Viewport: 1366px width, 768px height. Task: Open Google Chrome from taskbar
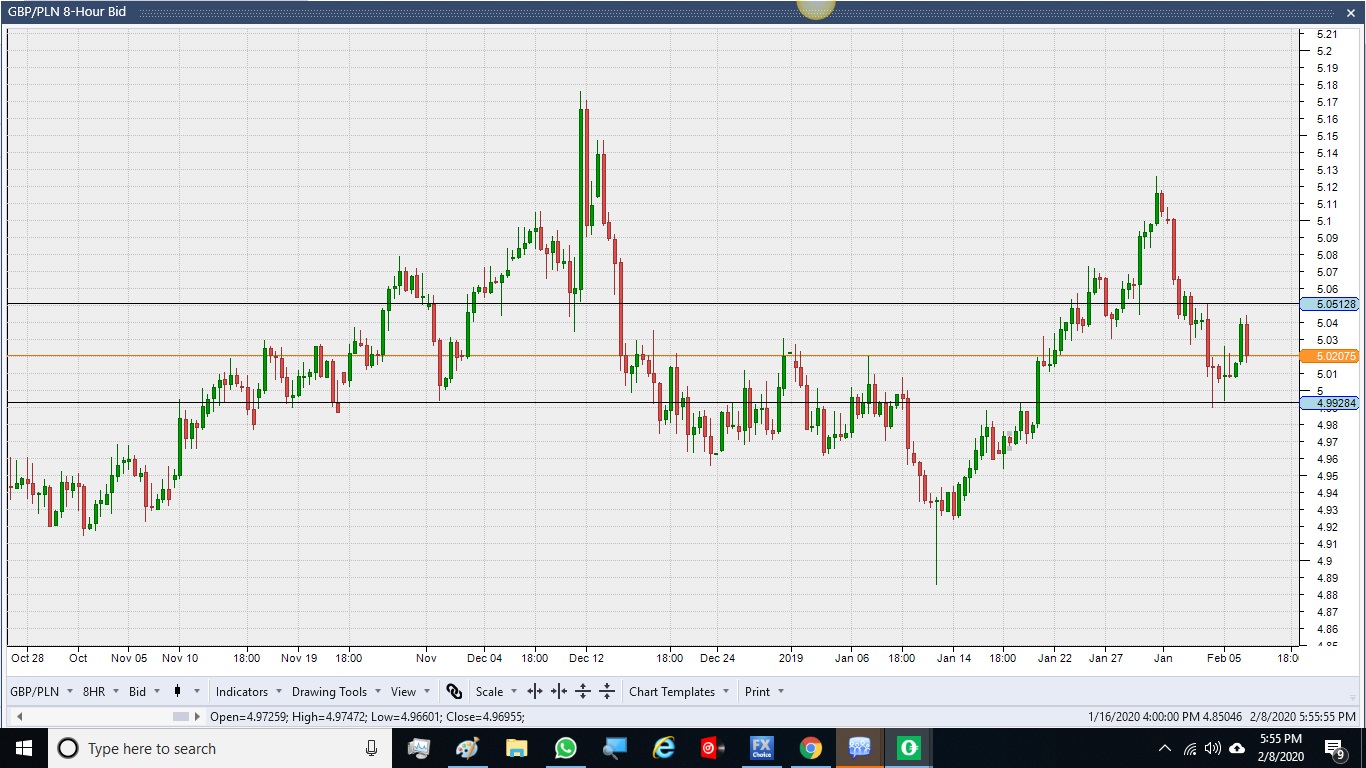coord(811,748)
